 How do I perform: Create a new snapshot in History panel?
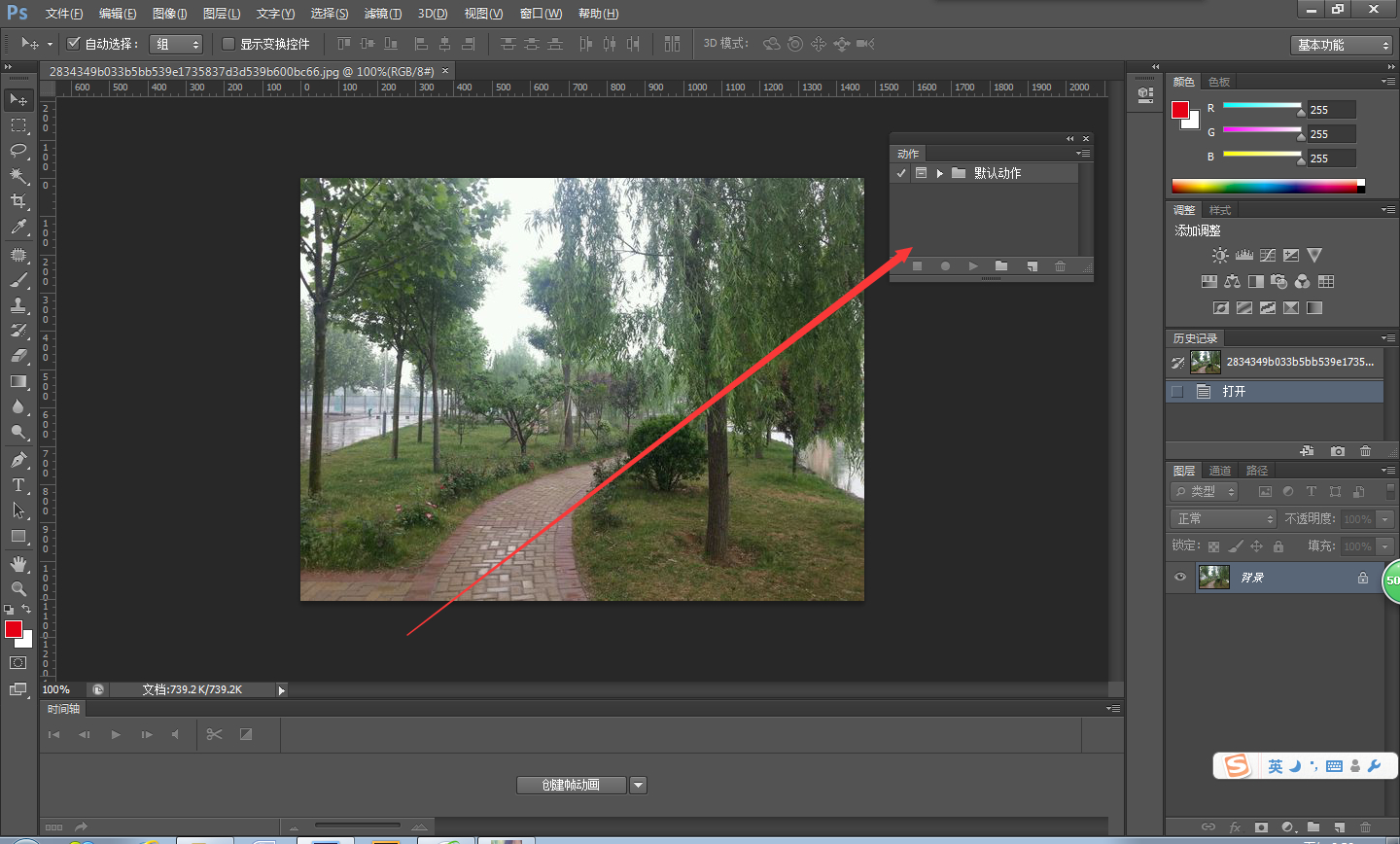point(1338,451)
